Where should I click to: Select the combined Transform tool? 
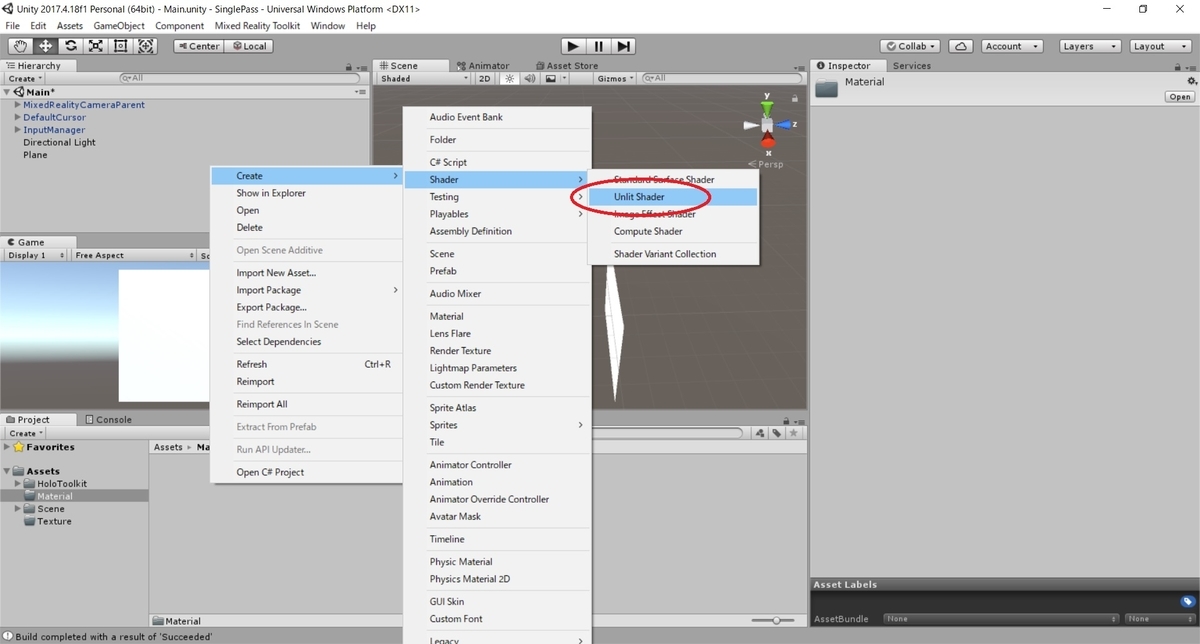pos(146,46)
